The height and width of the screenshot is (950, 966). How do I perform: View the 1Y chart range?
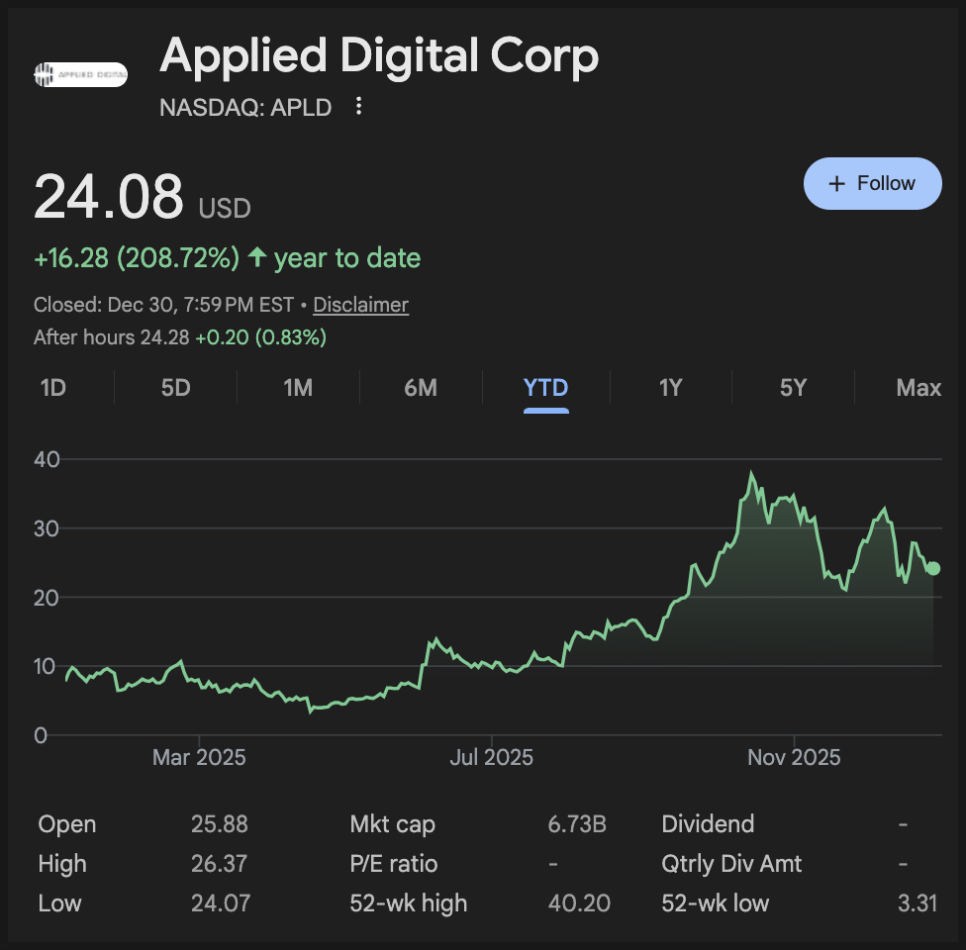tap(670, 388)
